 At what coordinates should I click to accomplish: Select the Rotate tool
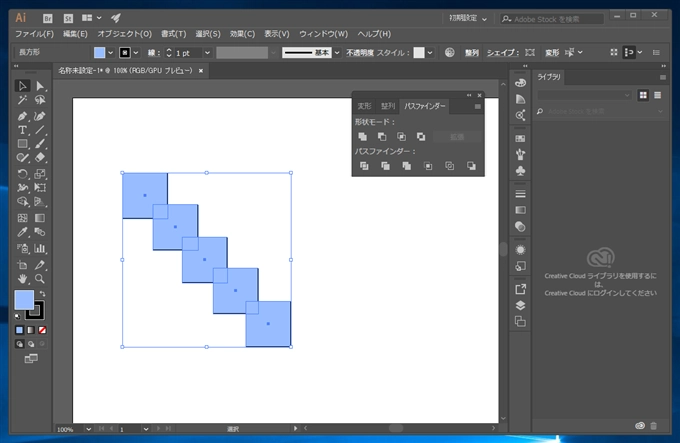[x=23, y=174]
